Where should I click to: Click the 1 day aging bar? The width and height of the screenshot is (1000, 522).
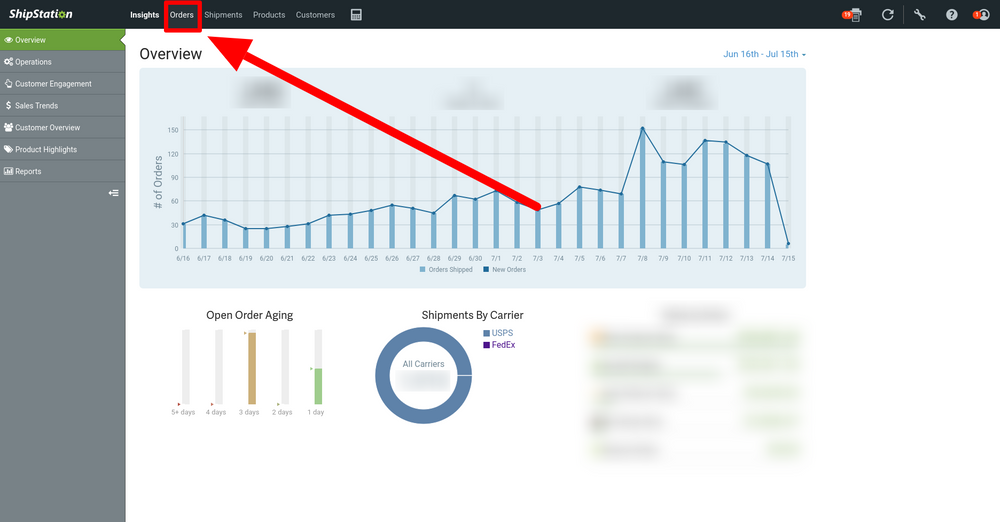tap(318, 386)
